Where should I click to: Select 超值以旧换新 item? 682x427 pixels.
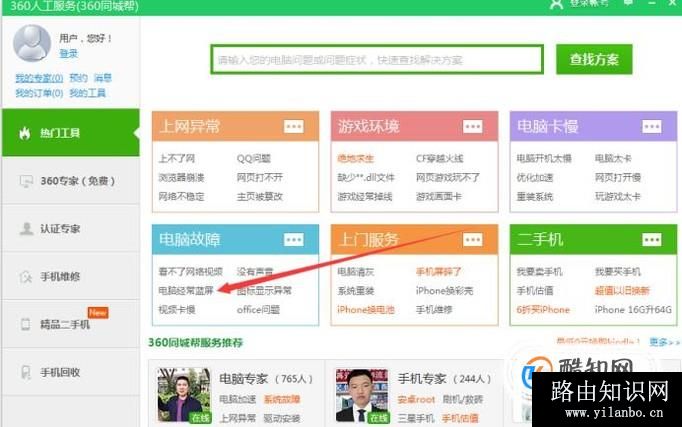click(622, 290)
